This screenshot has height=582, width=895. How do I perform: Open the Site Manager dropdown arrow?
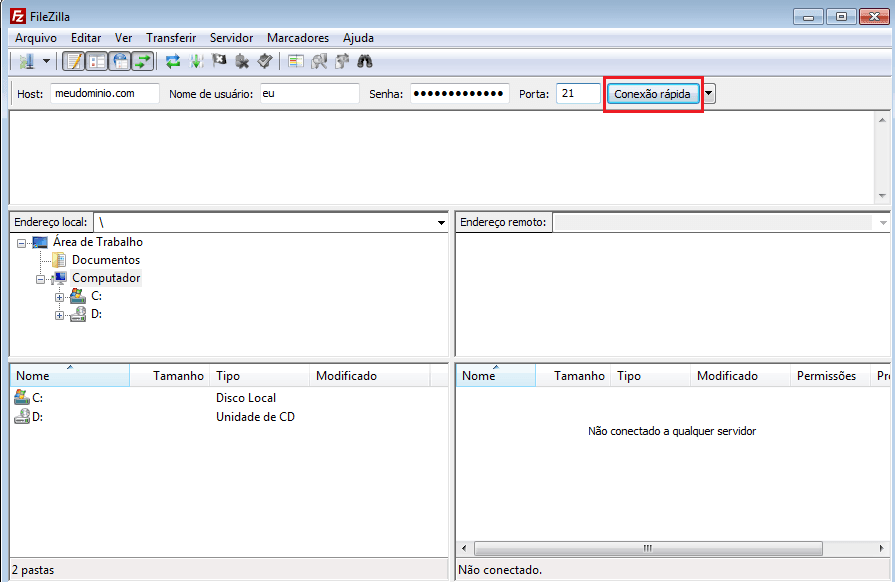tap(46, 61)
